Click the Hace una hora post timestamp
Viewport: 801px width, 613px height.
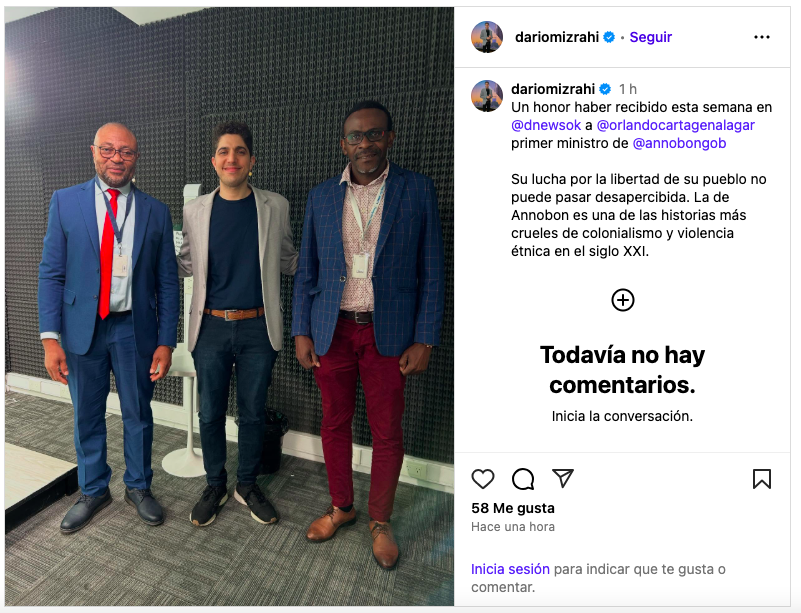pos(512,527)
